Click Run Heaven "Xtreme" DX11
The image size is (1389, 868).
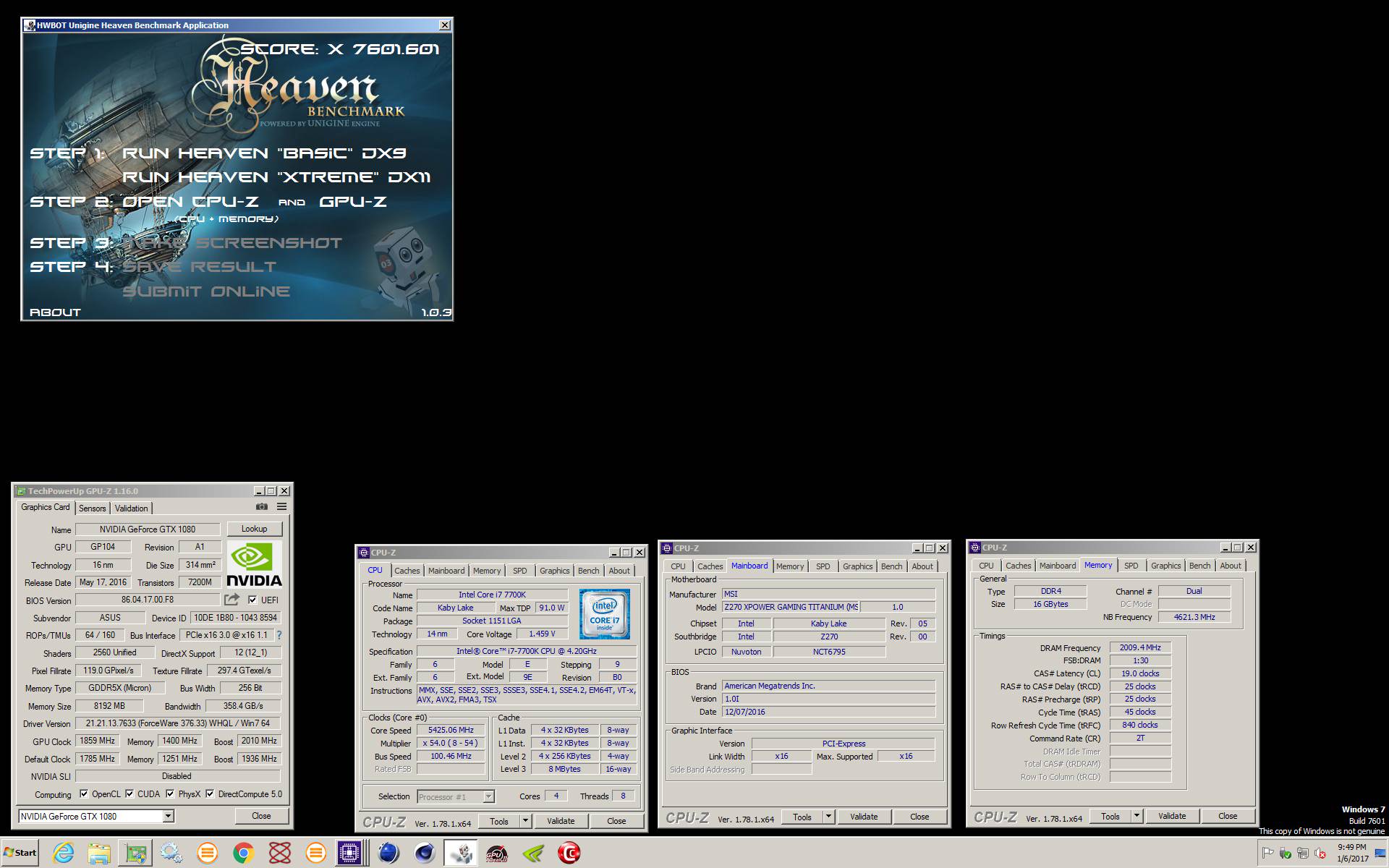click(x=276, y=177)
